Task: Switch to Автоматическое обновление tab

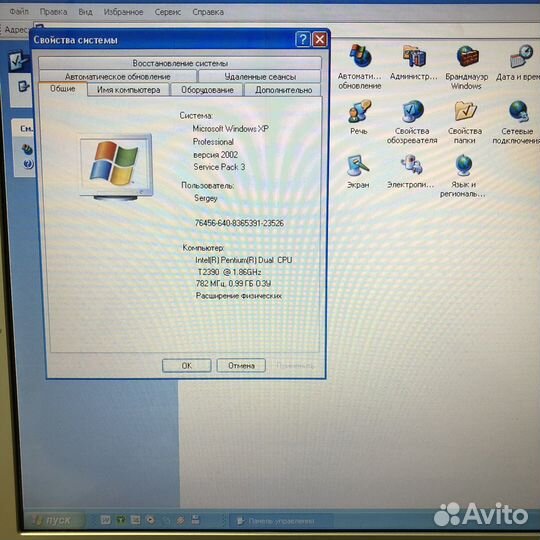Action: [x=118, y=76]
